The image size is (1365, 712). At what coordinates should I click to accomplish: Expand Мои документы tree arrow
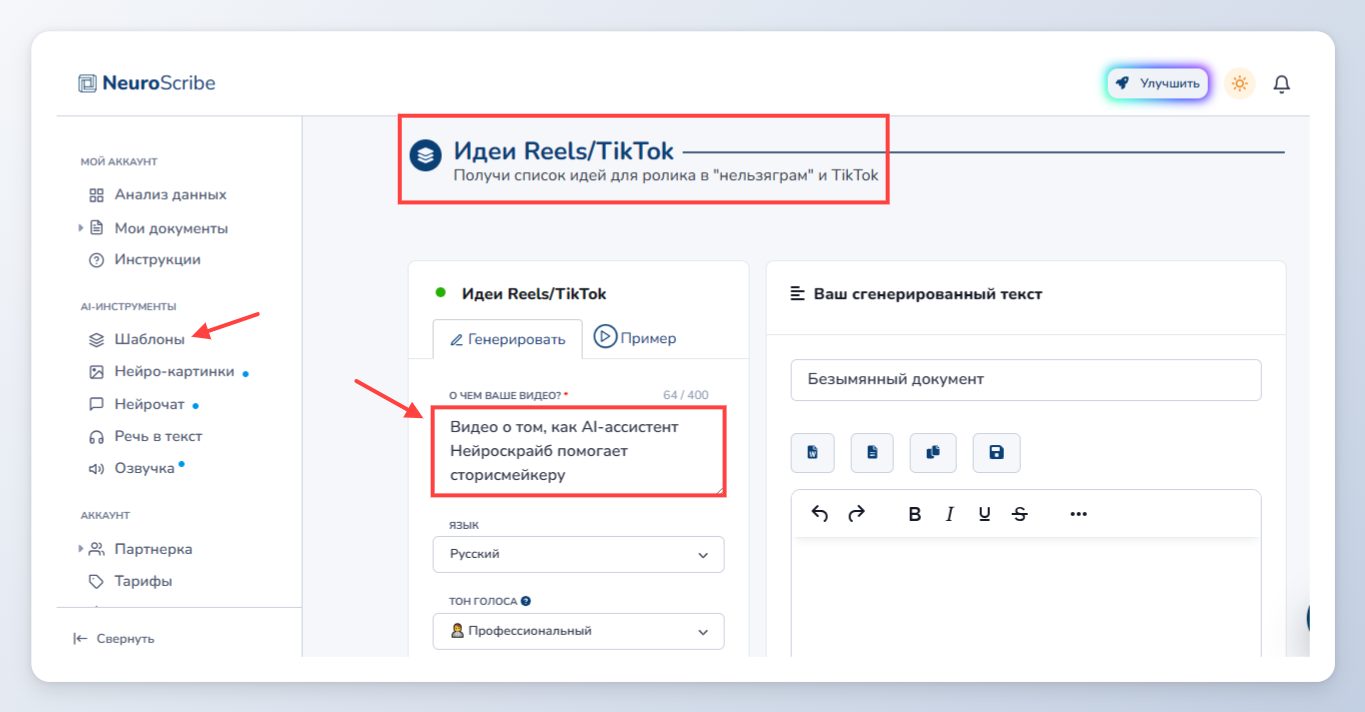coord(80,228)
